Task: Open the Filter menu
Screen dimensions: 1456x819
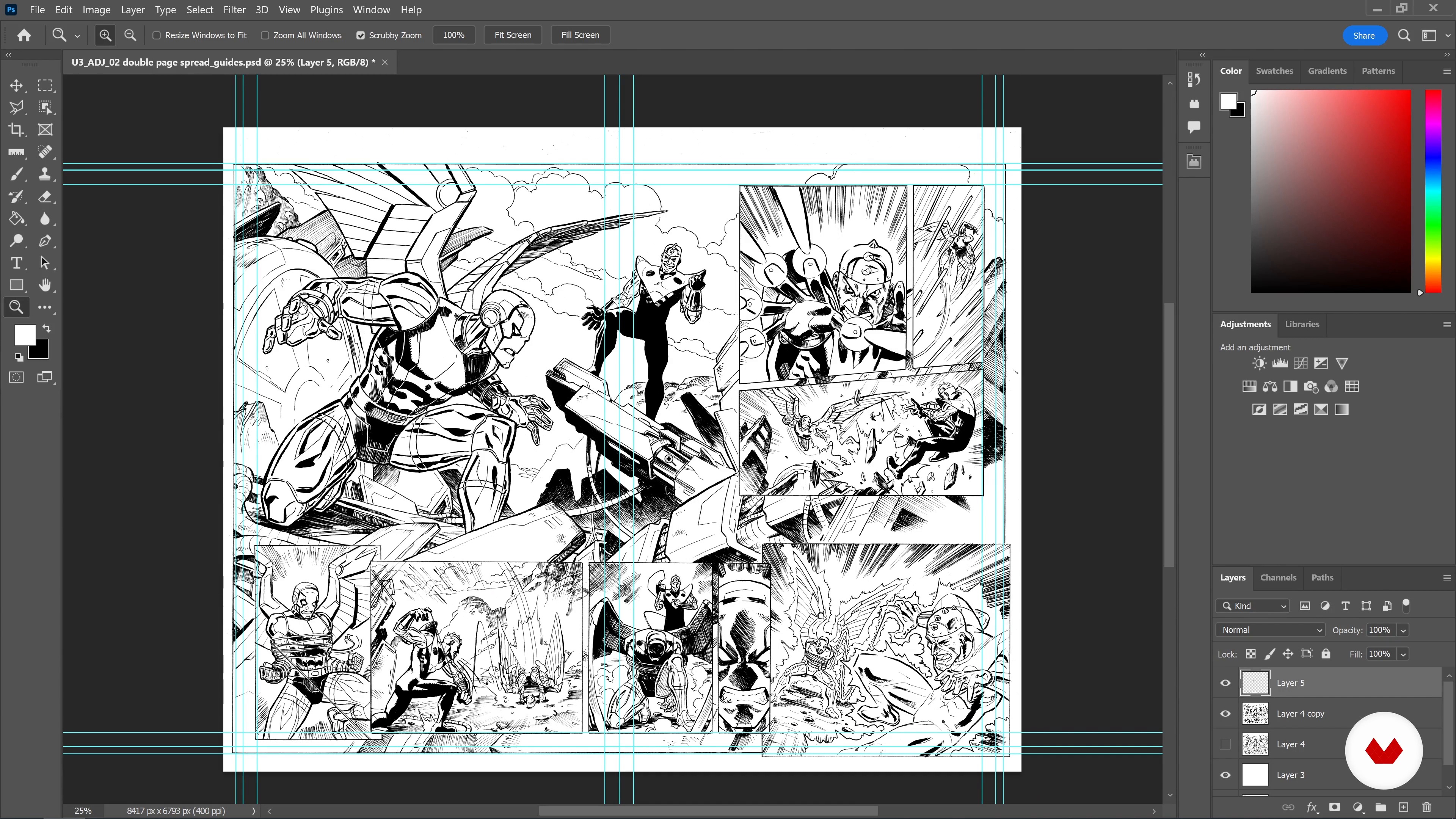Action: coord(234,9)
